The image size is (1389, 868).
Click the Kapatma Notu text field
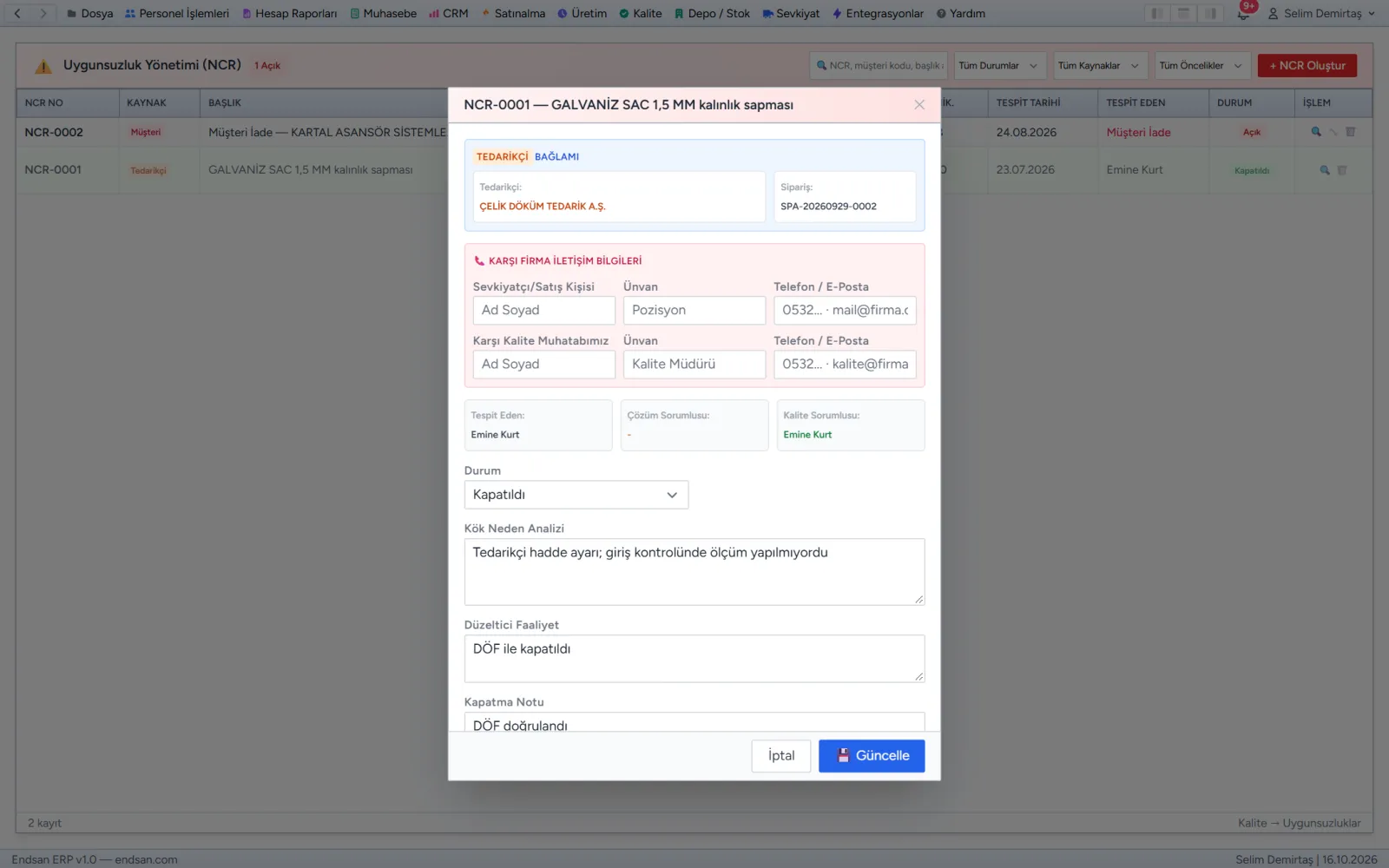(x=694, y=722)
